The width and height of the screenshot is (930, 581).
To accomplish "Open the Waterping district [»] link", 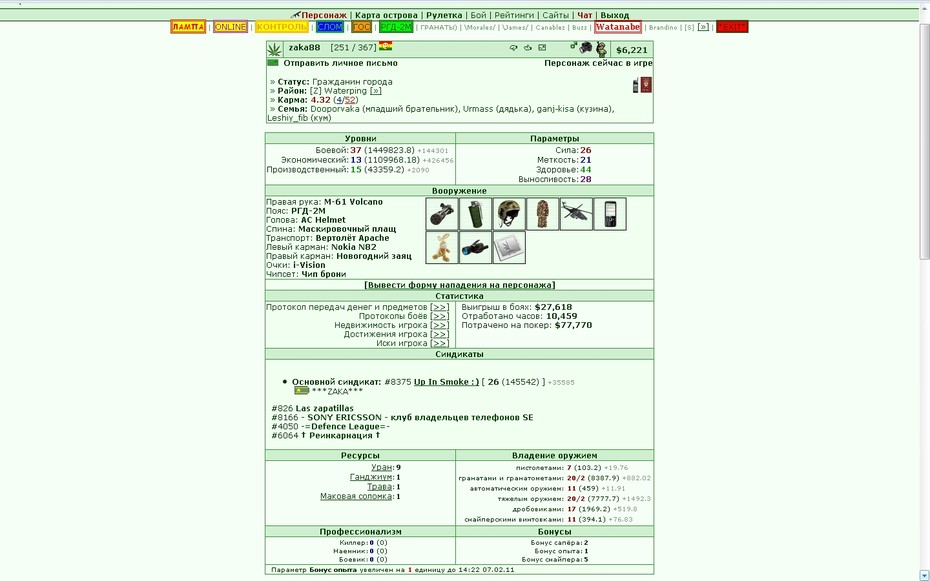I will pos(375,91).
